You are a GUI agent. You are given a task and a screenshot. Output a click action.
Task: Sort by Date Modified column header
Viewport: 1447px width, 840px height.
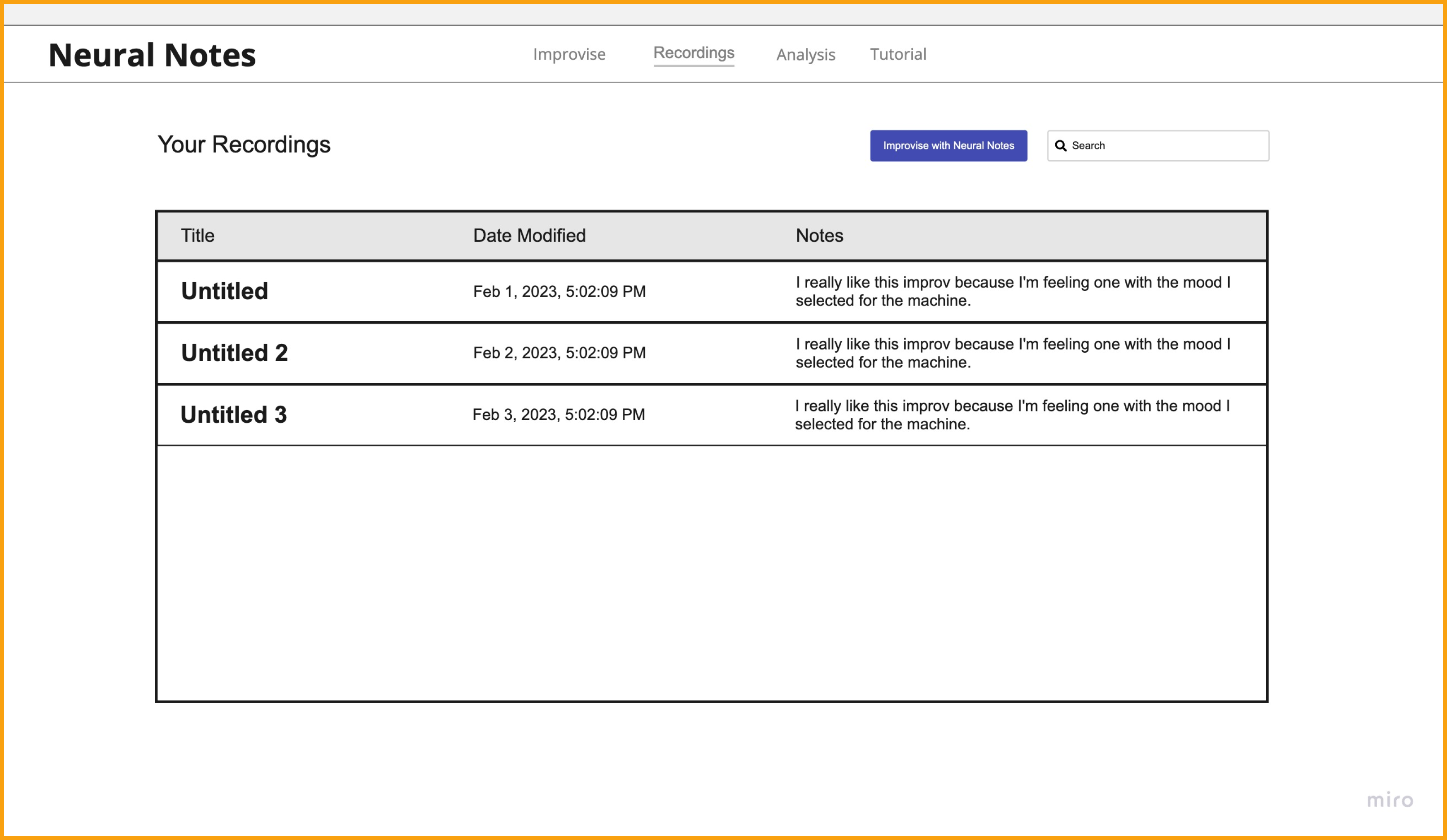(529, 236)
